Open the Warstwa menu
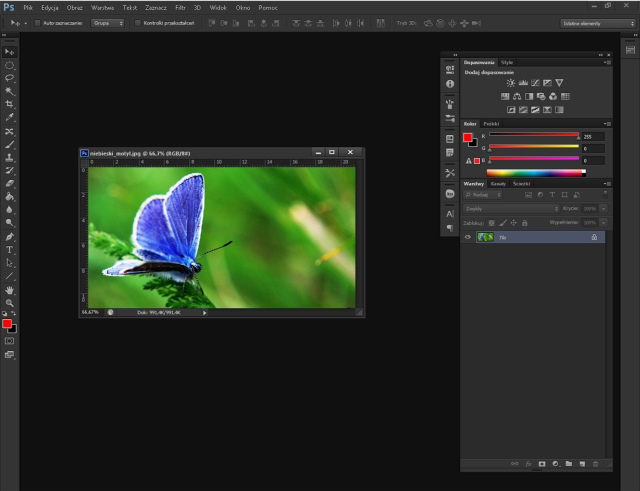The width and height of the screenshot is (640, 491). tap(102, 8)
